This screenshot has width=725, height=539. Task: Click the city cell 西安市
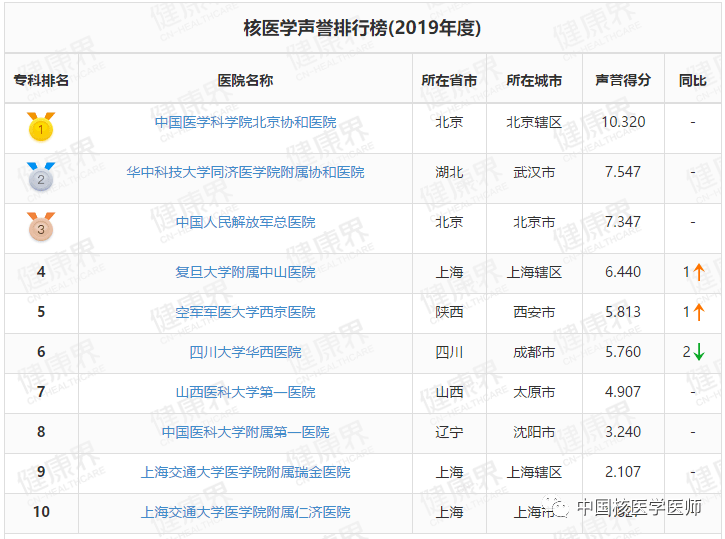tap(534, 312)
